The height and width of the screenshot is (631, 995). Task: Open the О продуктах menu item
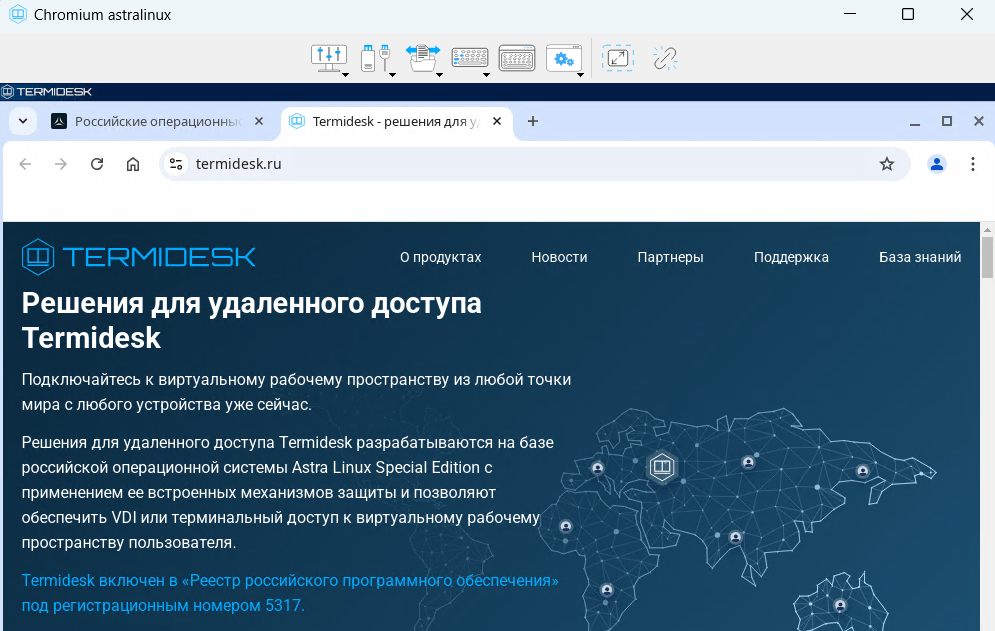click(440, 257)
